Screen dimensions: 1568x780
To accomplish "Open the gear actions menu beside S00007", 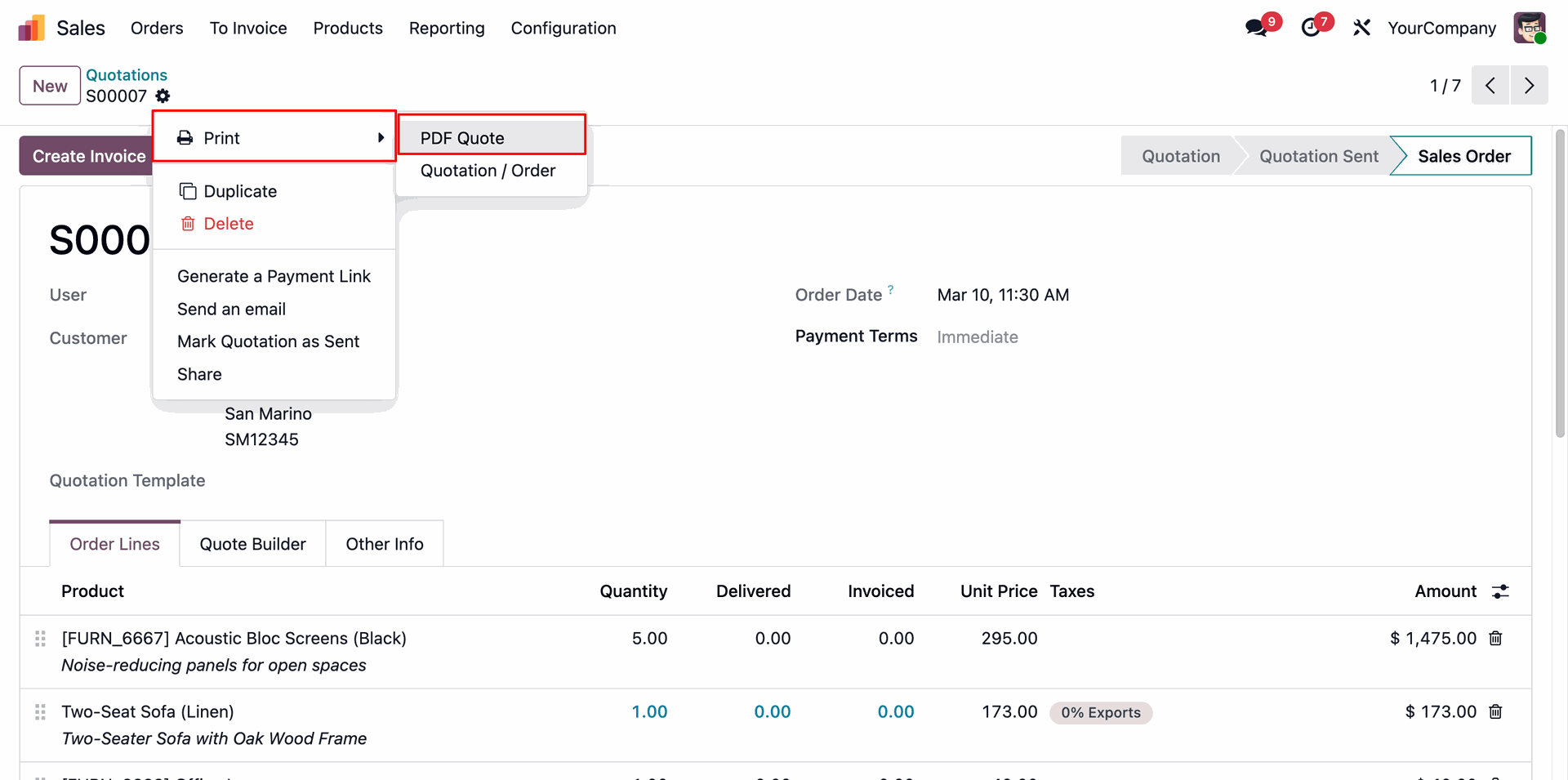I will point(163,96).
